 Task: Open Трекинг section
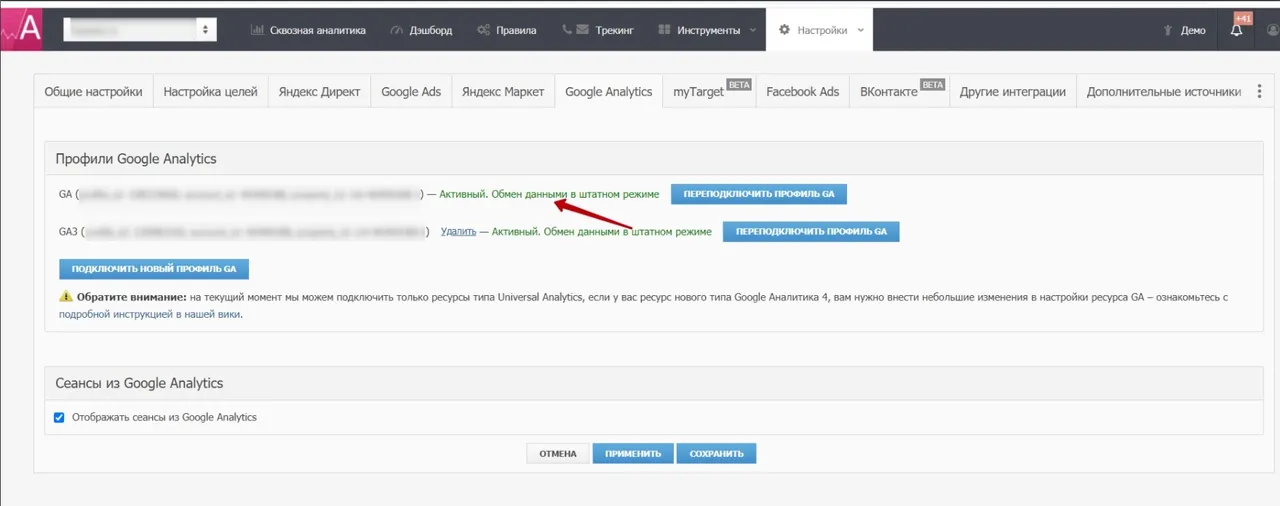[598, 30]
